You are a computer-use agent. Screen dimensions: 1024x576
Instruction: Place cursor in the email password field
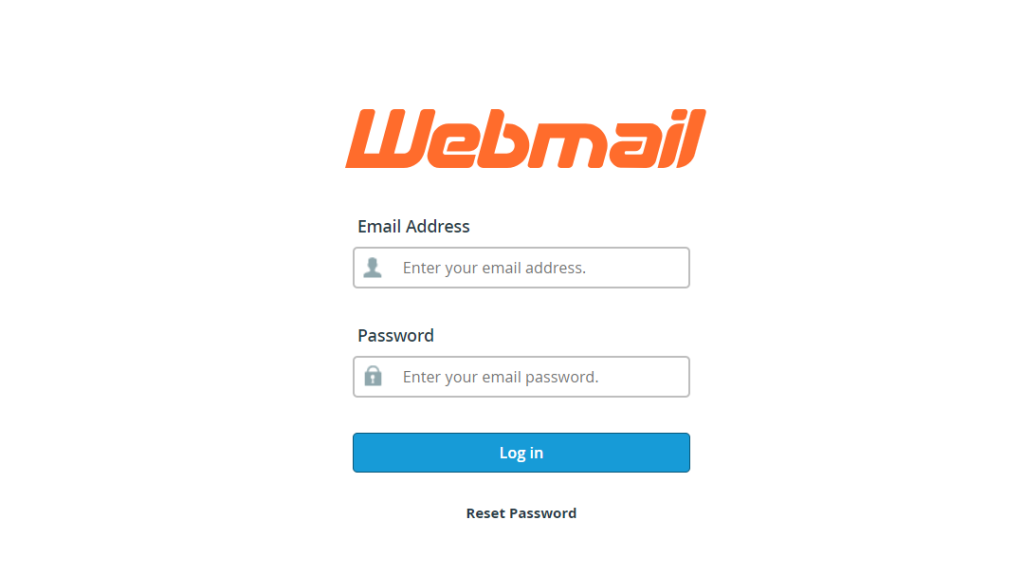521,377
